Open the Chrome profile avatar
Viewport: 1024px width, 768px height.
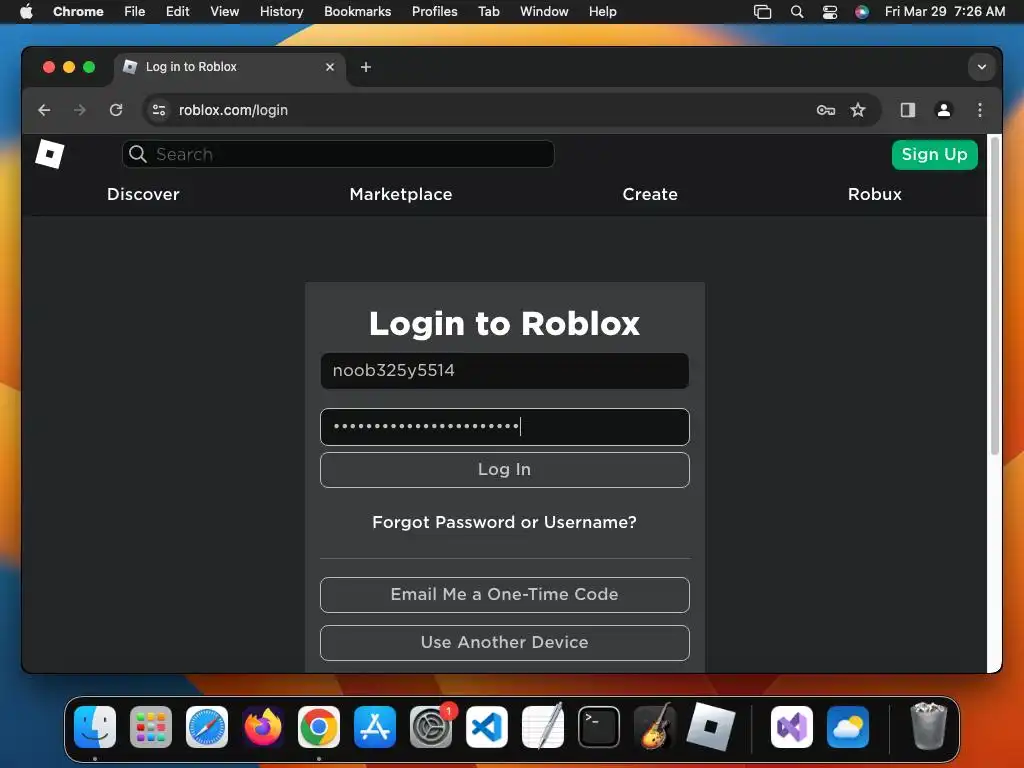coord(944,110)
